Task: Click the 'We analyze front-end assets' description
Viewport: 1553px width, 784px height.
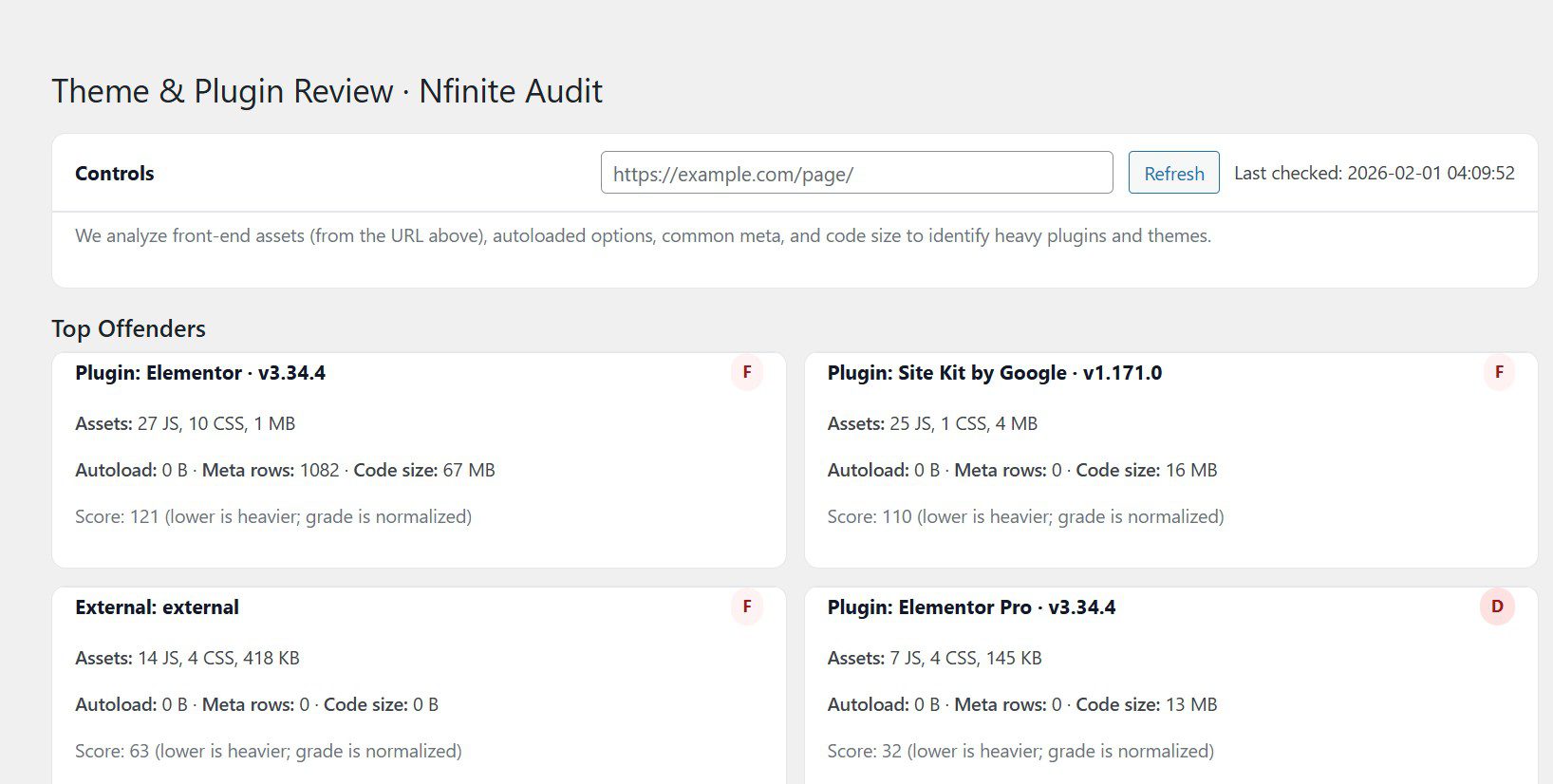Action: 643,235
